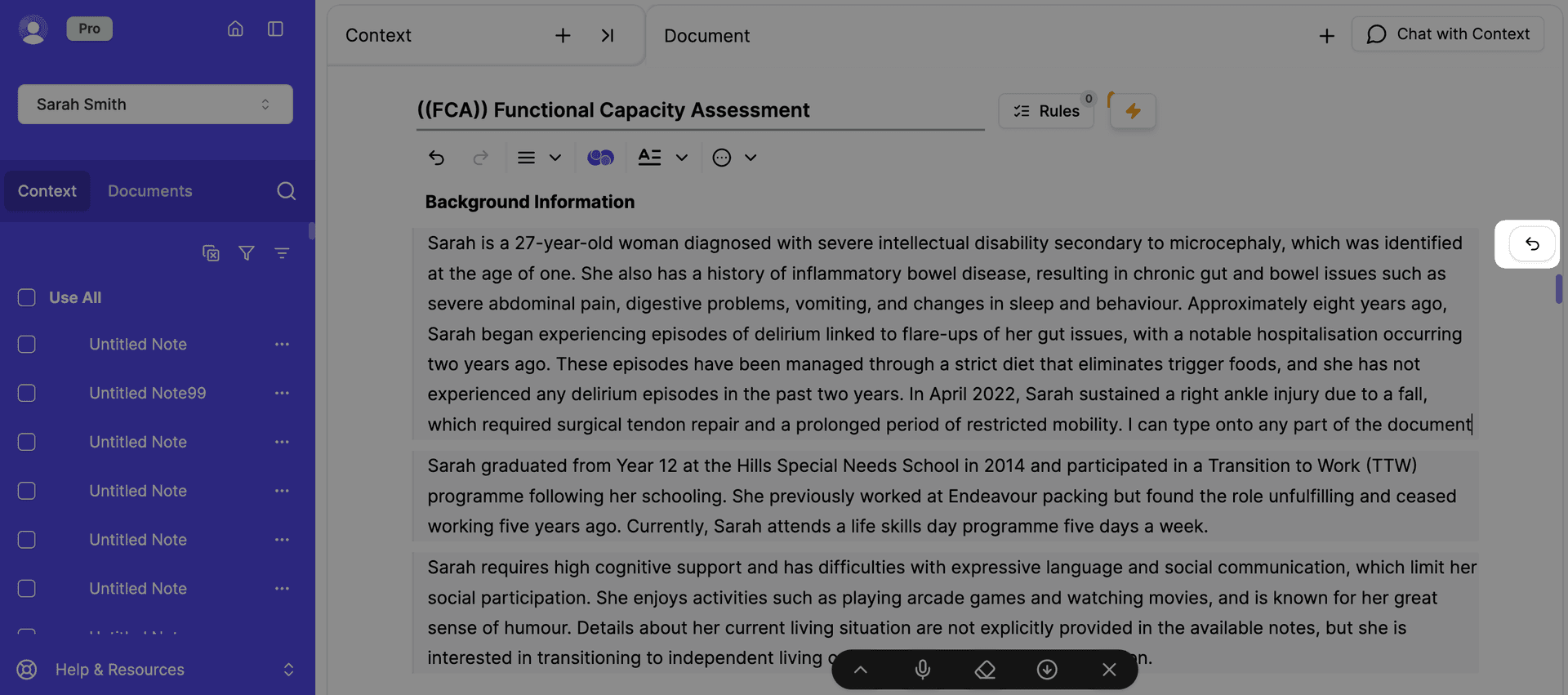This screenshot has width=1568, height=695.
Task: Toggle the sidebar panel layout icon
Action: click(x=275, y=29)
